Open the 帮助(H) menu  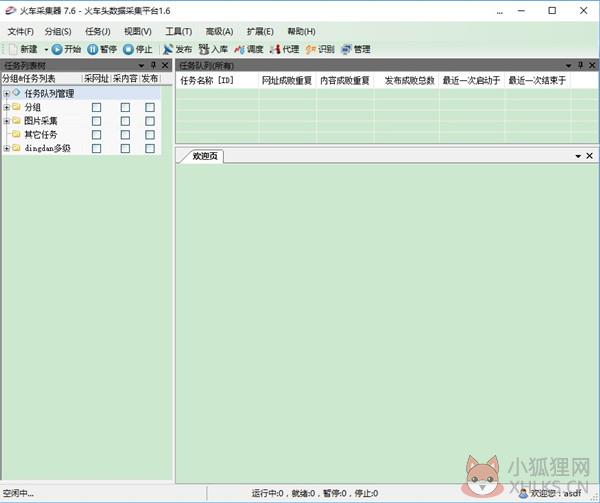[x=301, y=31]
